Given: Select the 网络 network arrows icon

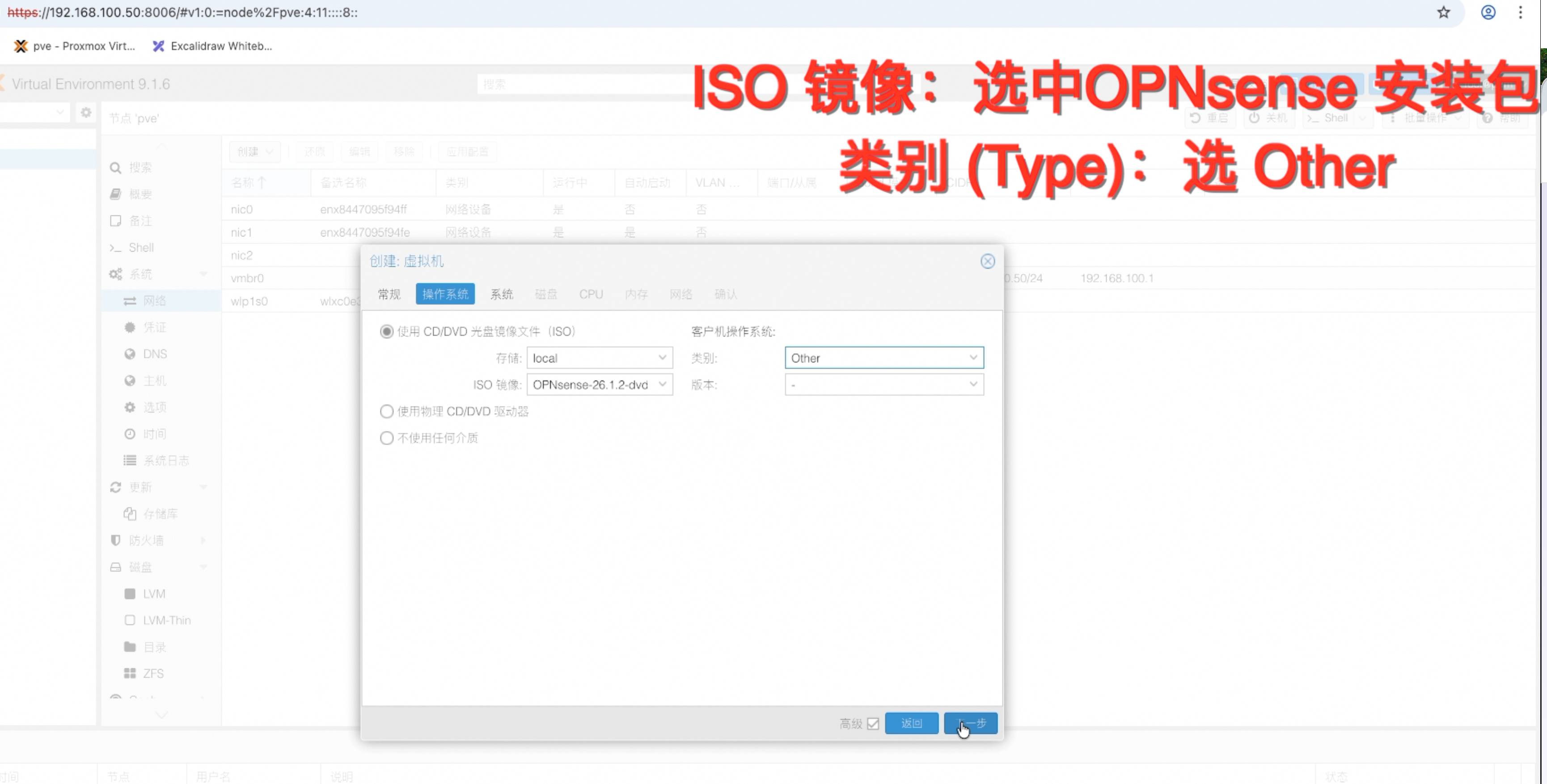Looking at the screenshot, I should tap(130, 301).
